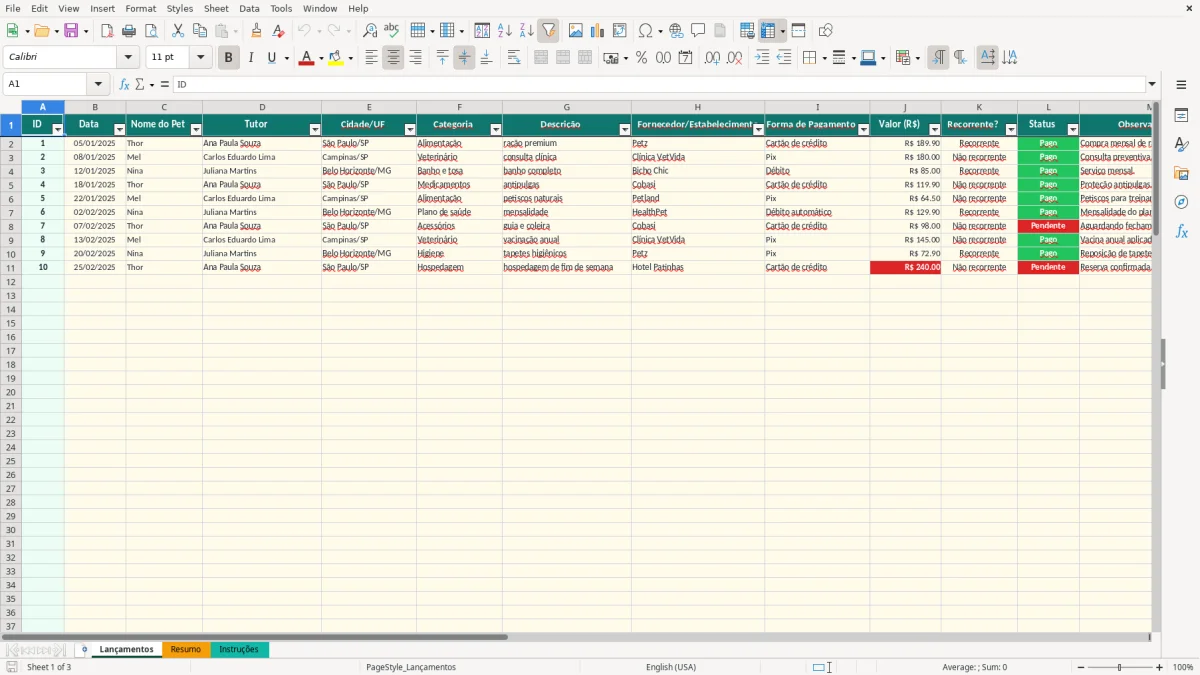The height and width of the screenshot is (675, 1200).
Task: Click the Save document icon
Action: (x=71, y=31)
